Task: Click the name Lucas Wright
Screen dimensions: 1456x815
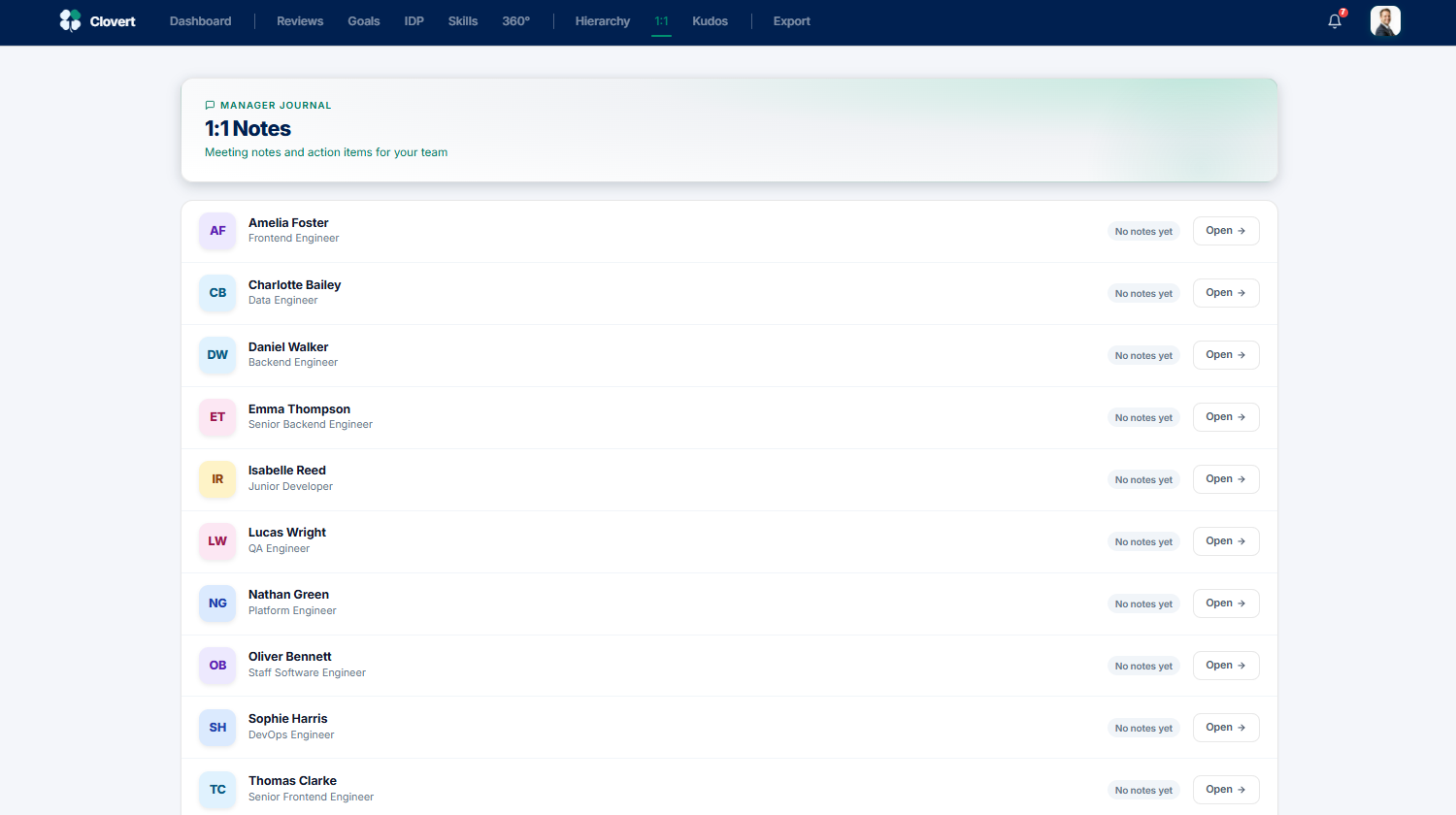Action: 287,533
